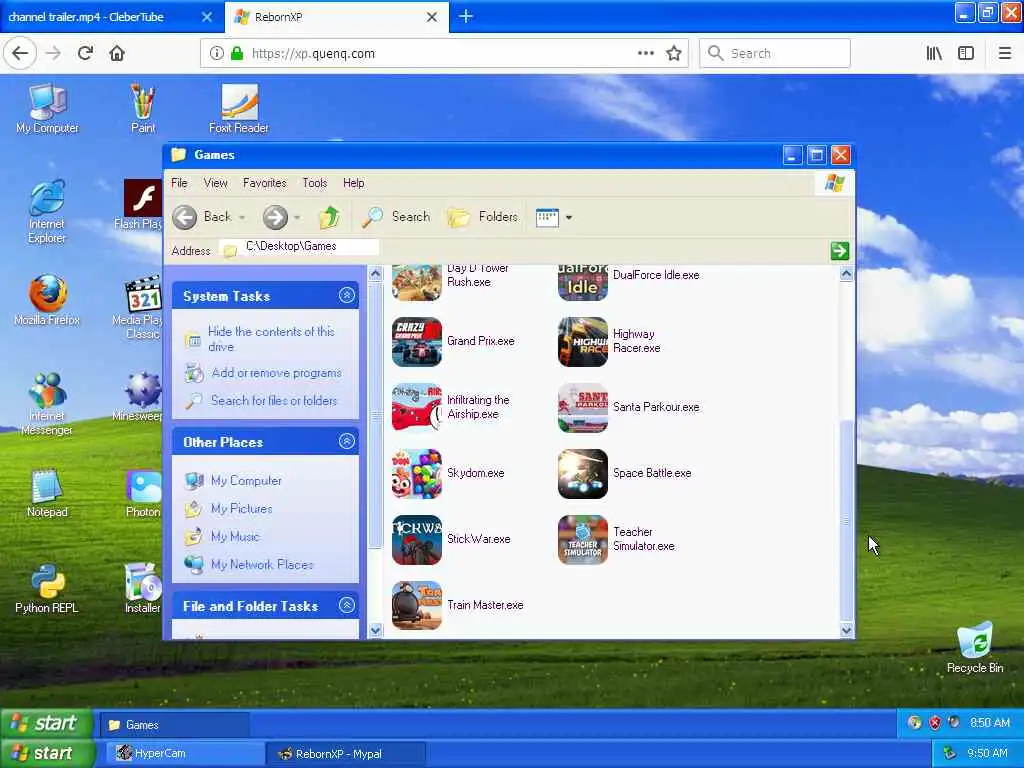This screenshot has height=768, width=1024.
Task: Click the file list scroll up arrow
Action: point(846,274)
